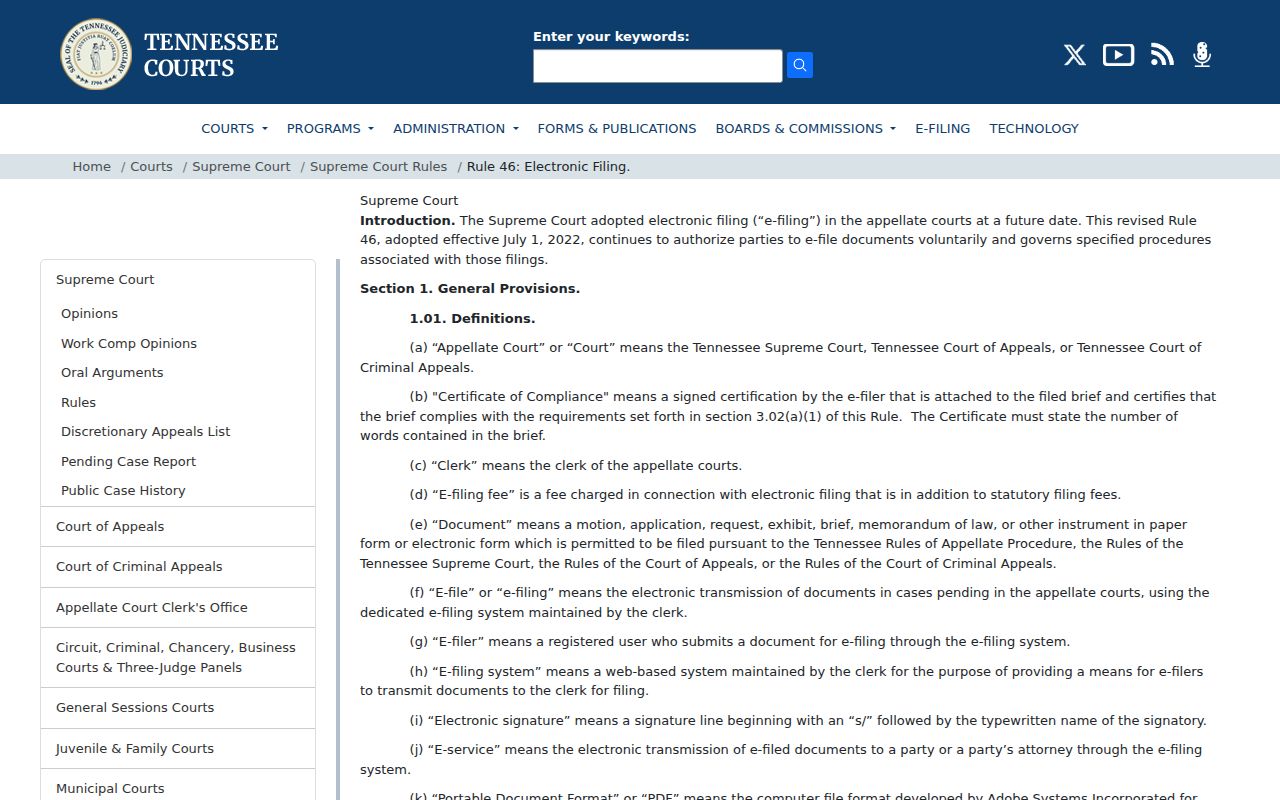Open the X (Twitter) social icon
The height and width of the screenshot is (800, 1280).
pyautogui.click(x=1075, y=55)
